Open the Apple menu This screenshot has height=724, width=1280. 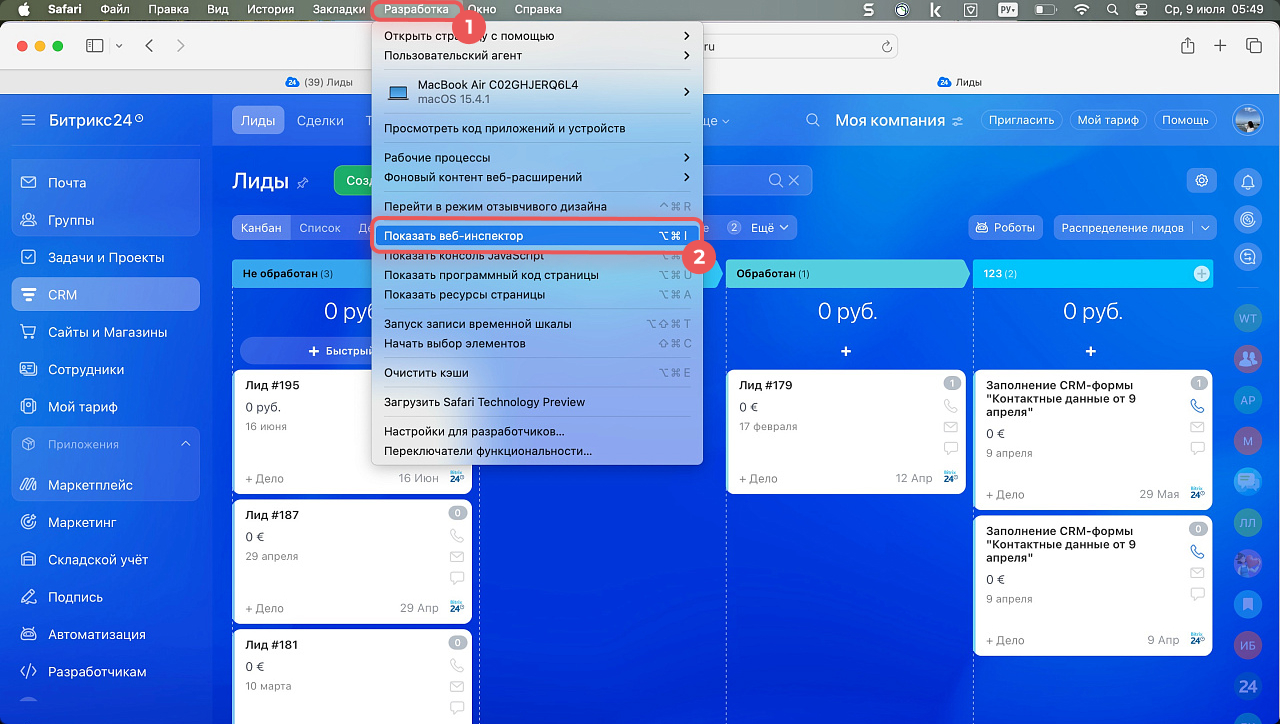point(24,10)
